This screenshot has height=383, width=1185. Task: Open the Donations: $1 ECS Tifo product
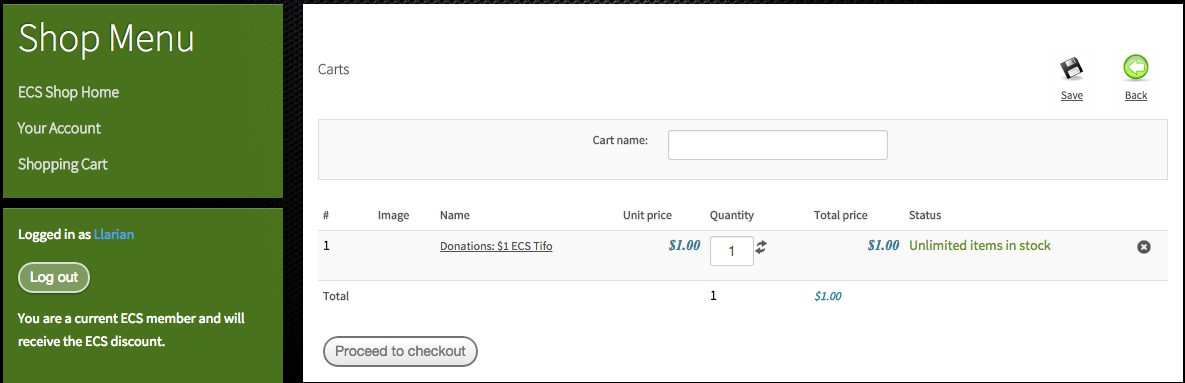[496, 246]
